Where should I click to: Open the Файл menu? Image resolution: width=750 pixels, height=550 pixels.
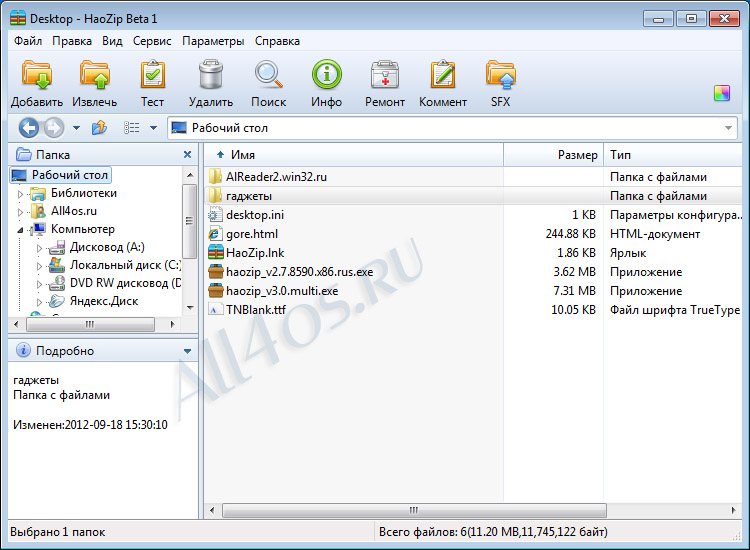point(28,41)
